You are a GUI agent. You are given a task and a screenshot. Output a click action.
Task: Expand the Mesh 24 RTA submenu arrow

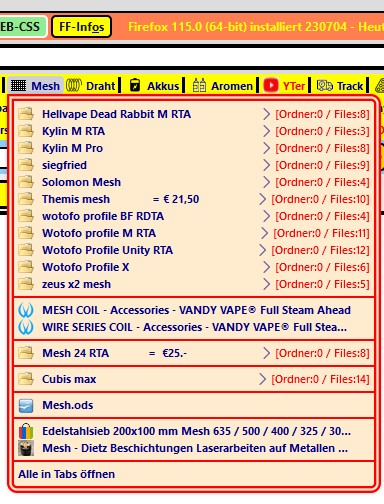click(266, 353)
